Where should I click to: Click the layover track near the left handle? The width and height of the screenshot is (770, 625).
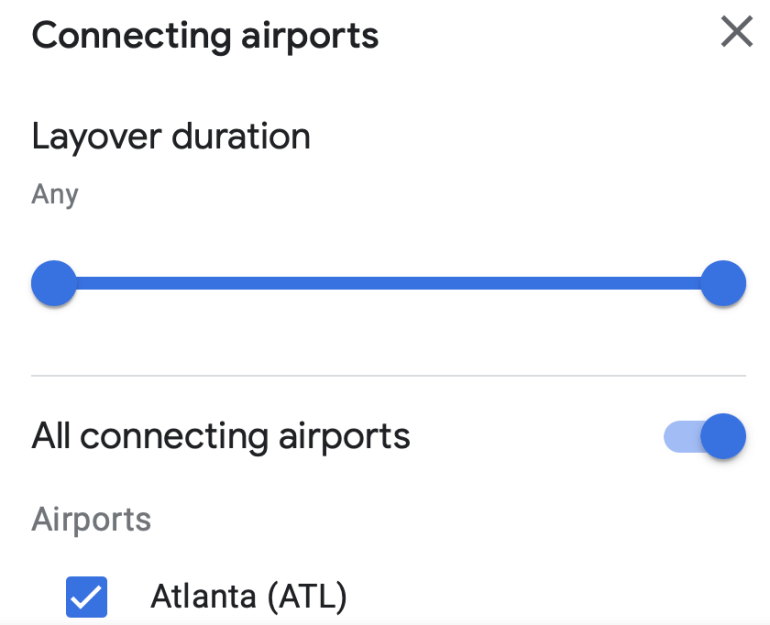[x=110, y=283]
